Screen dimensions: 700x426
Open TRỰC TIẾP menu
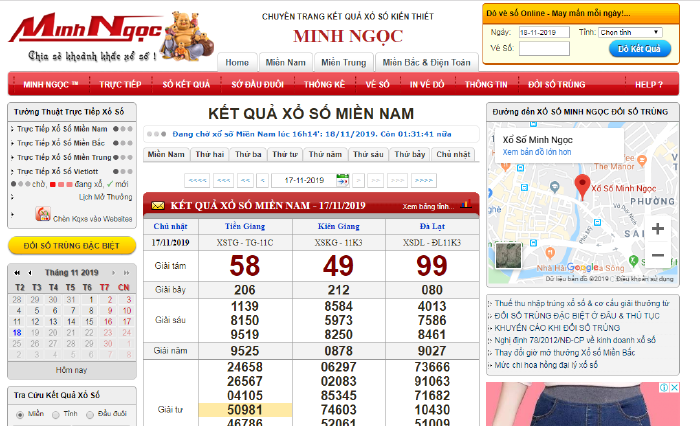click(x=120, y=84)
